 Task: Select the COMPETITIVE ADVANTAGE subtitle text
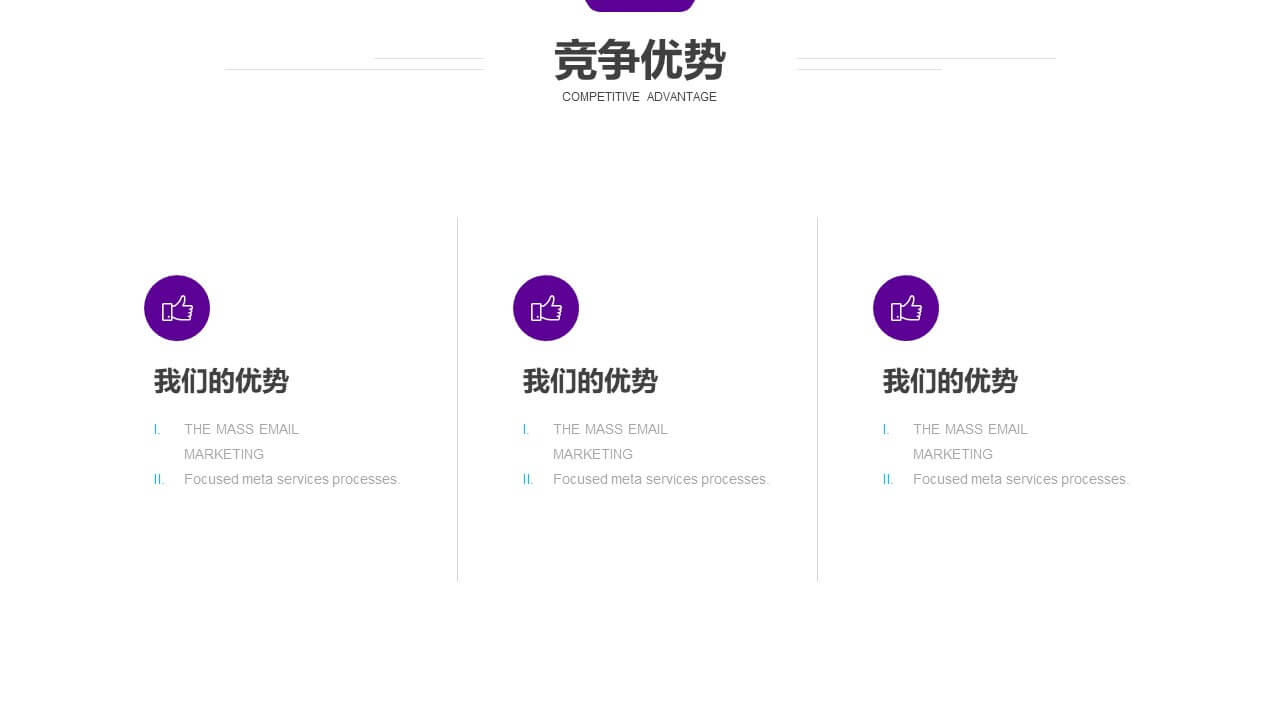[639, 97]
